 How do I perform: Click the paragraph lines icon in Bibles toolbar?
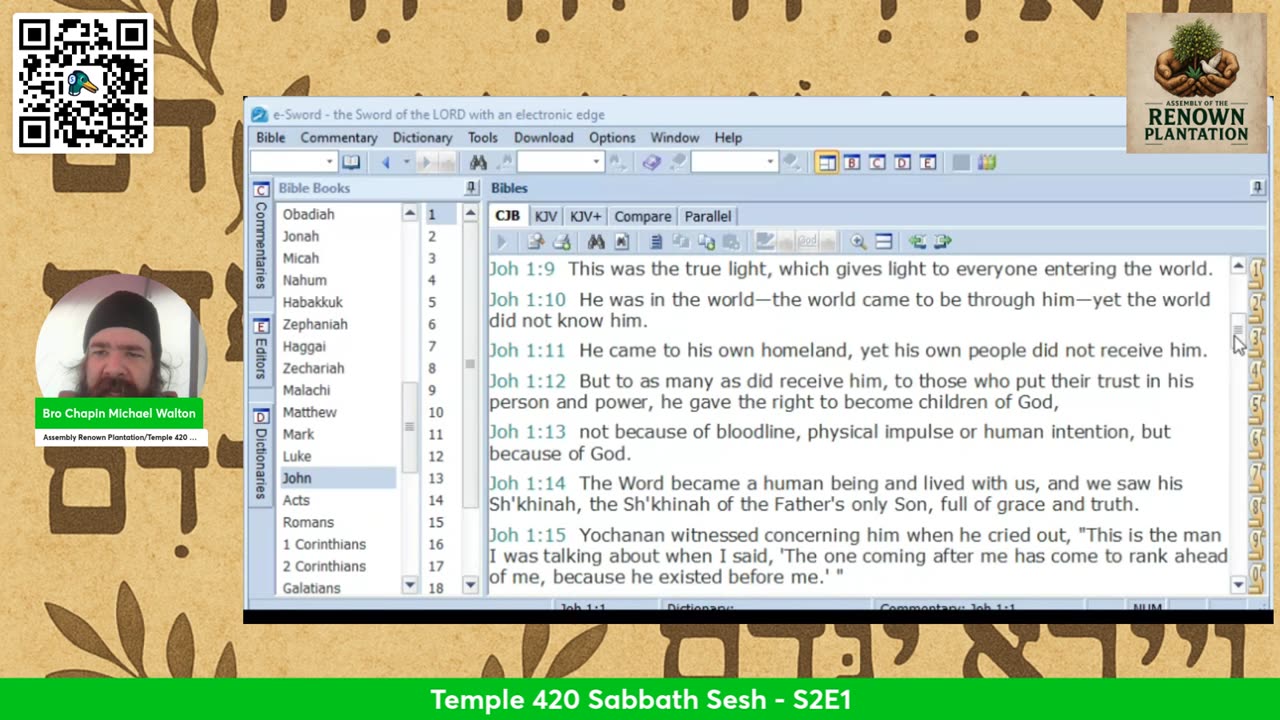tap(656, 241)
